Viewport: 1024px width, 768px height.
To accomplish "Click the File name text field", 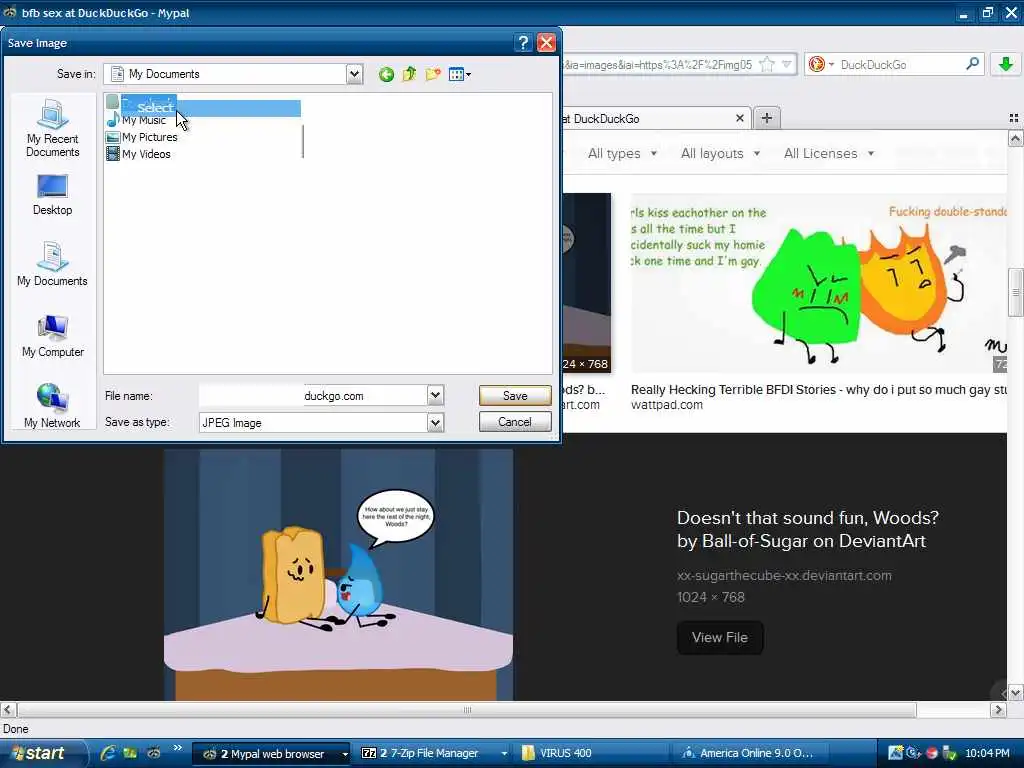I will 313,395.
